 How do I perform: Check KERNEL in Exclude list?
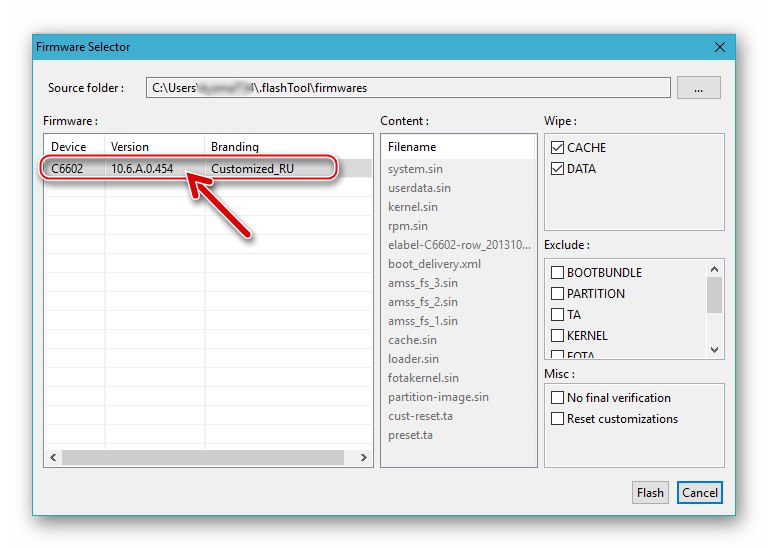557,335
